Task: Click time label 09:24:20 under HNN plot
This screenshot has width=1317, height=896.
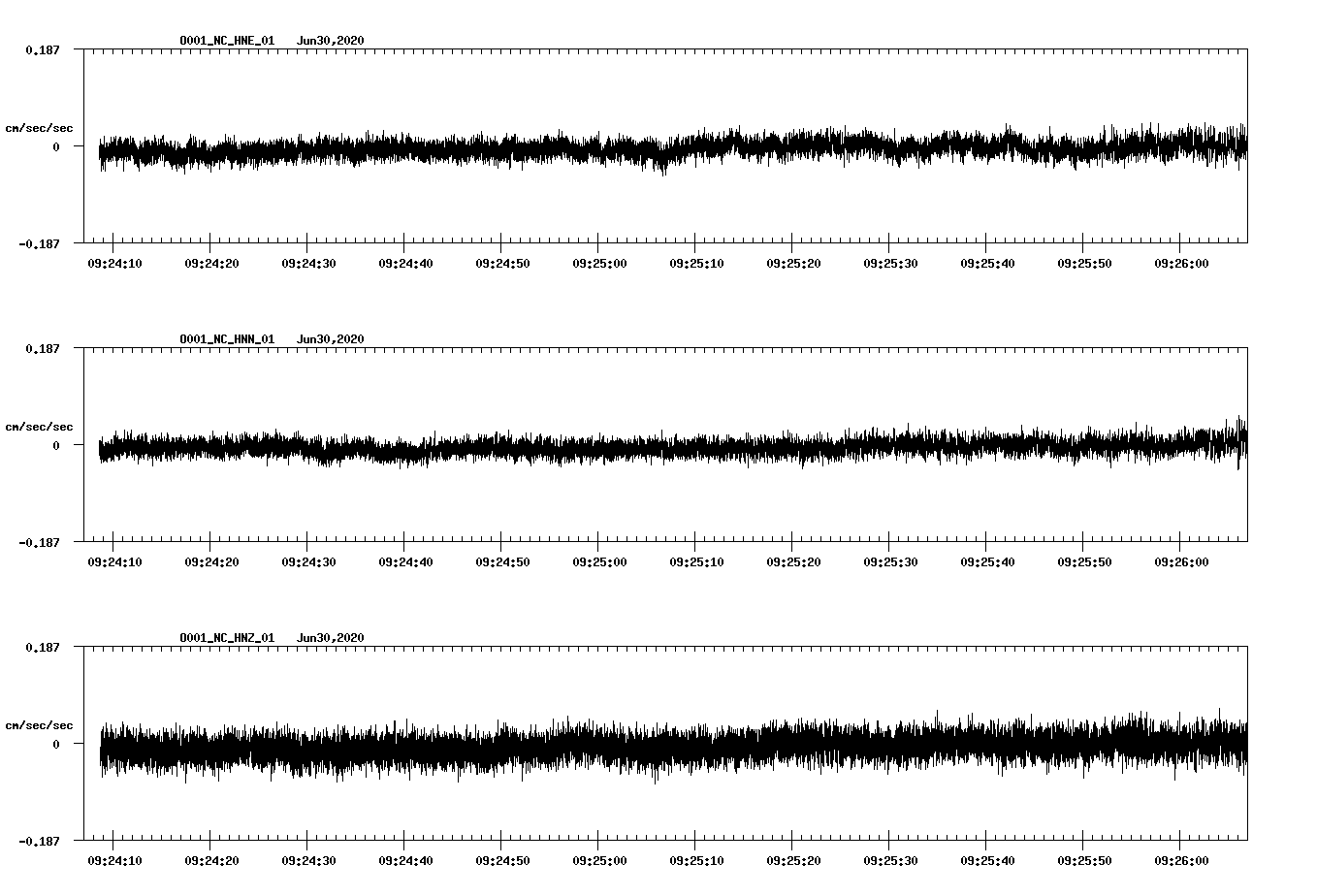Action: (x=211, y=561)
